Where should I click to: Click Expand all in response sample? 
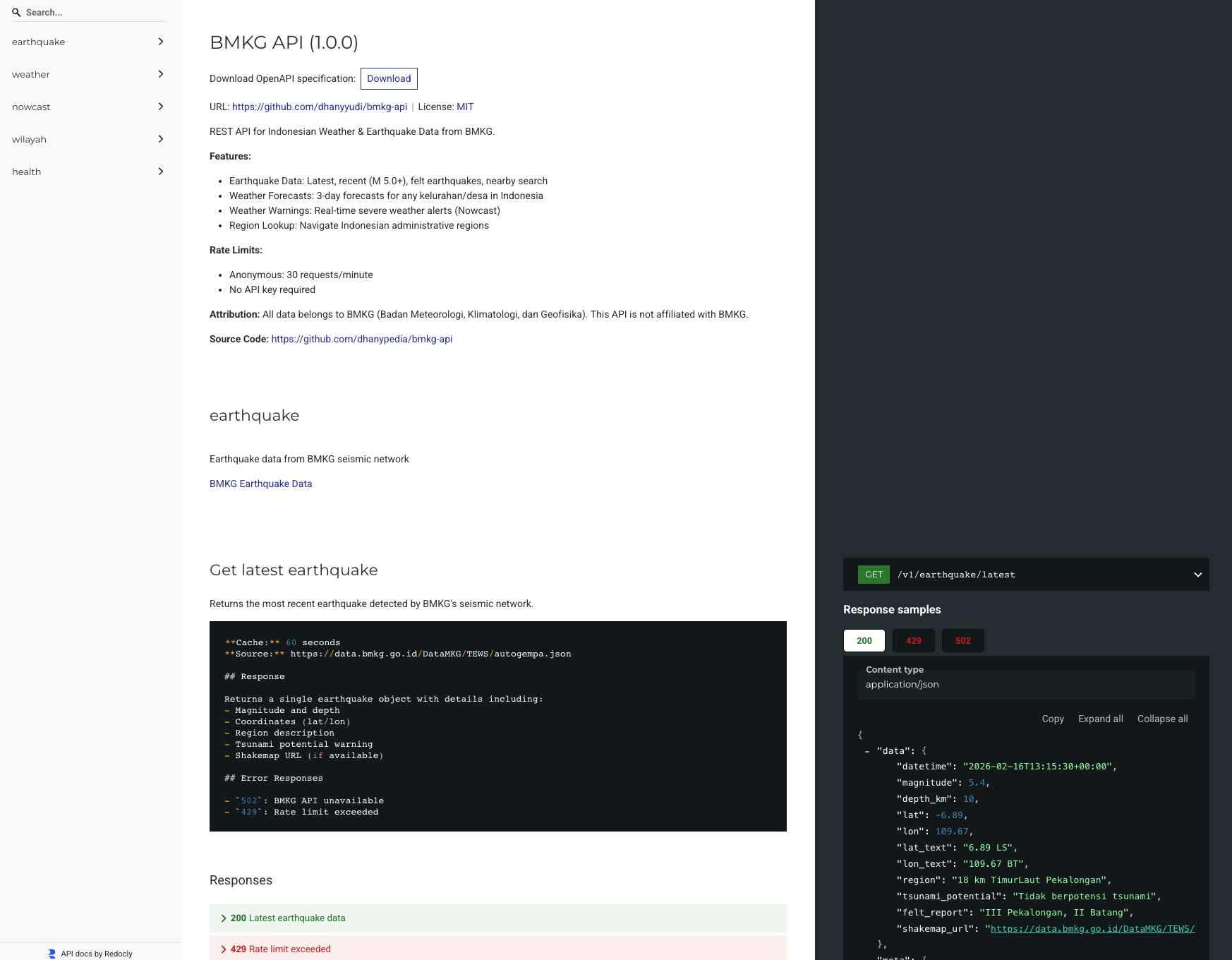coord(1101,719)
